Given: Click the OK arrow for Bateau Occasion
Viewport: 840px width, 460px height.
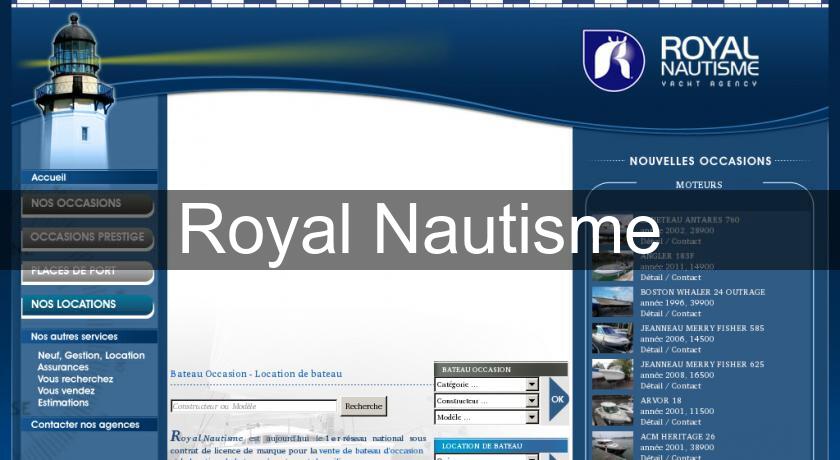Looking at the screenshot, I should coord(558,399).
